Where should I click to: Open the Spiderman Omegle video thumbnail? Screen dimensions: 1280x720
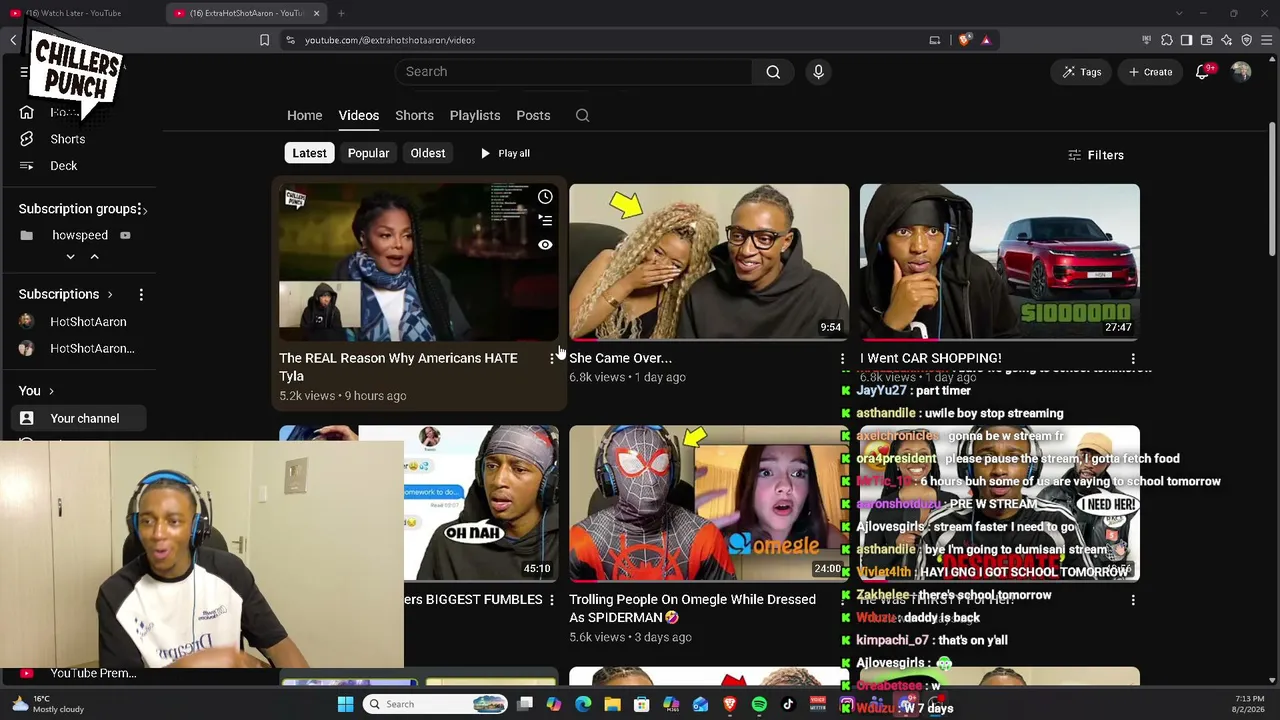(709, 504)
